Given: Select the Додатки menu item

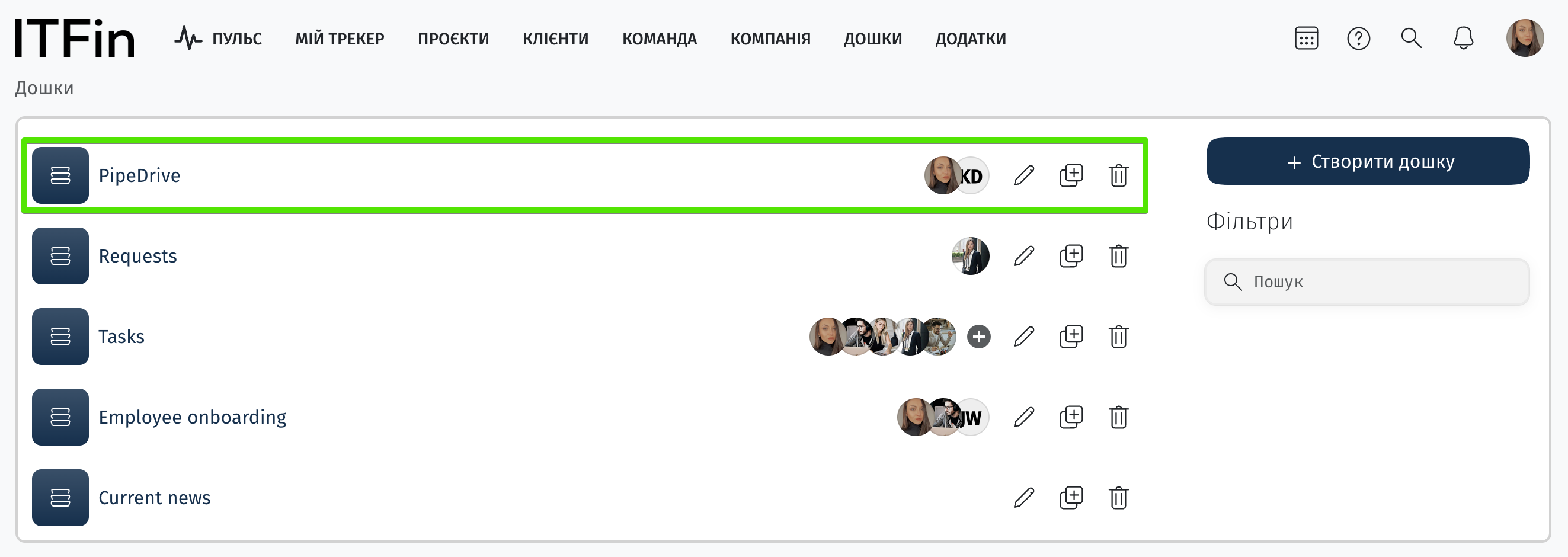Looking at the screenshot, I should (970, 39).
